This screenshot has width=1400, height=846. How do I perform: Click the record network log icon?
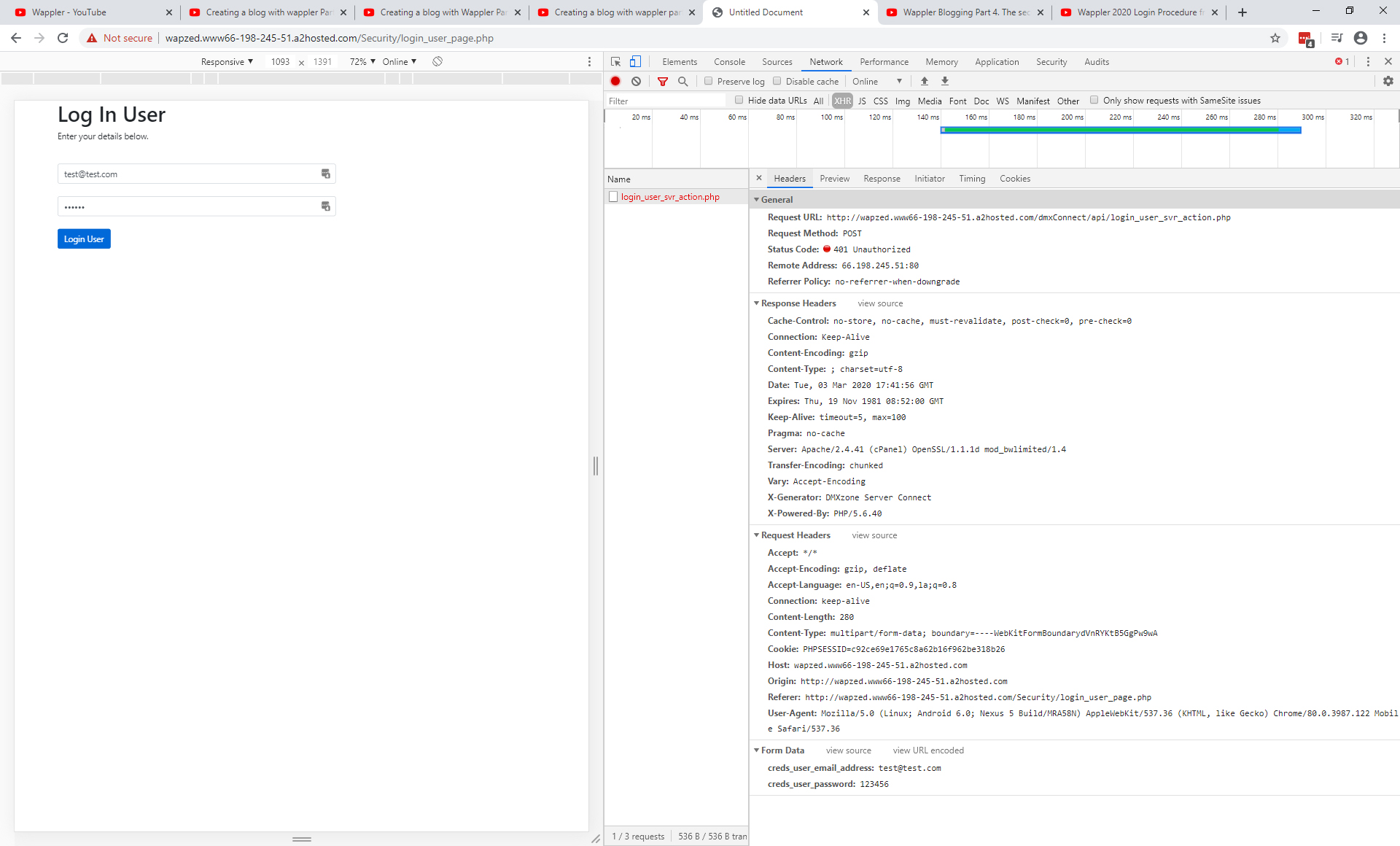pyautogui.click(x=615, y=82)
